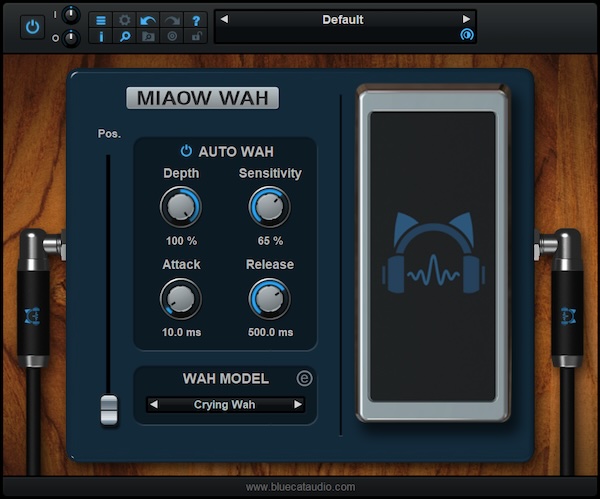Click the 500.0 ms release value
This screenshot has height=499, width=600.
271,332
